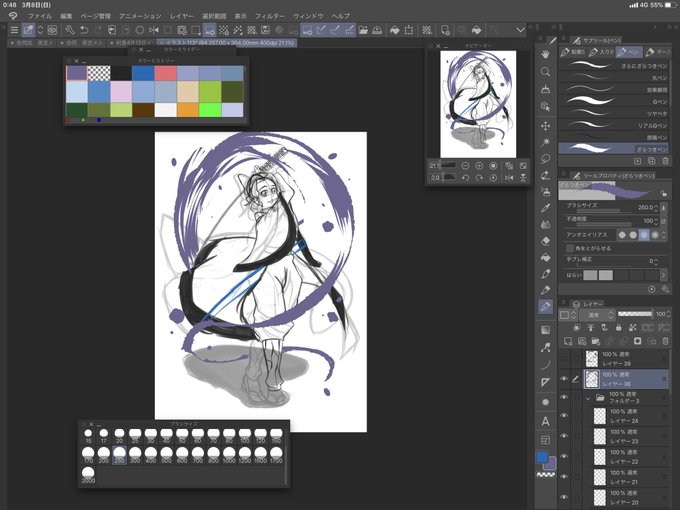
Task: Switch to the highlighted Pen sub tool tab
Action: (629, 52)
